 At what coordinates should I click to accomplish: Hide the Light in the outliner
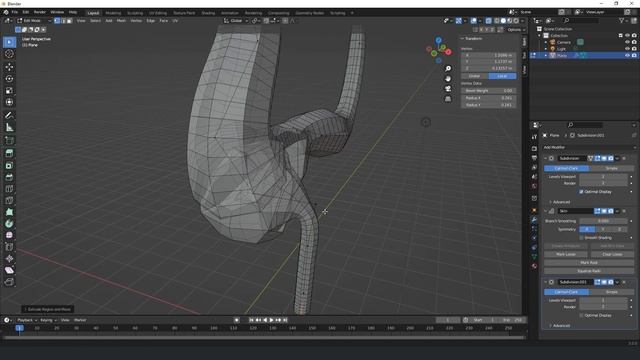point(627,49)
